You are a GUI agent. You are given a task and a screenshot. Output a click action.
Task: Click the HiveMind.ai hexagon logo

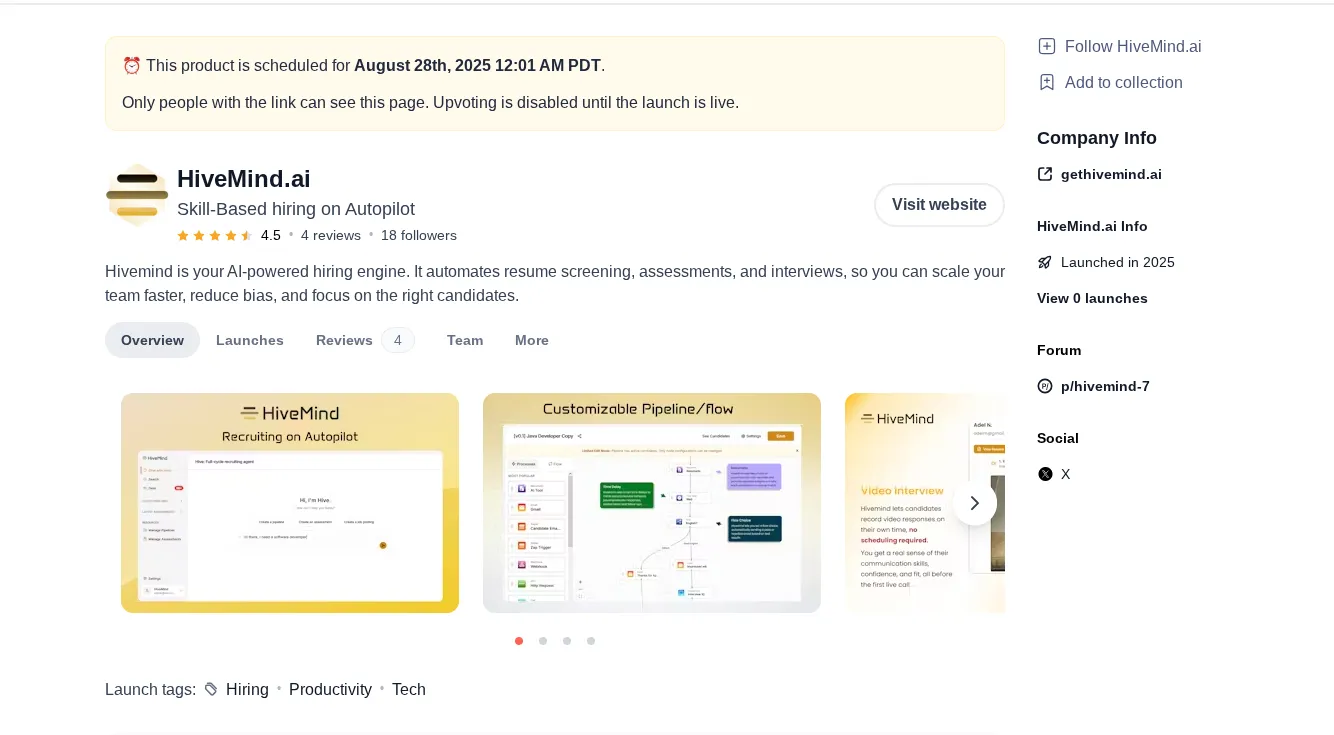tap(137, 195)
